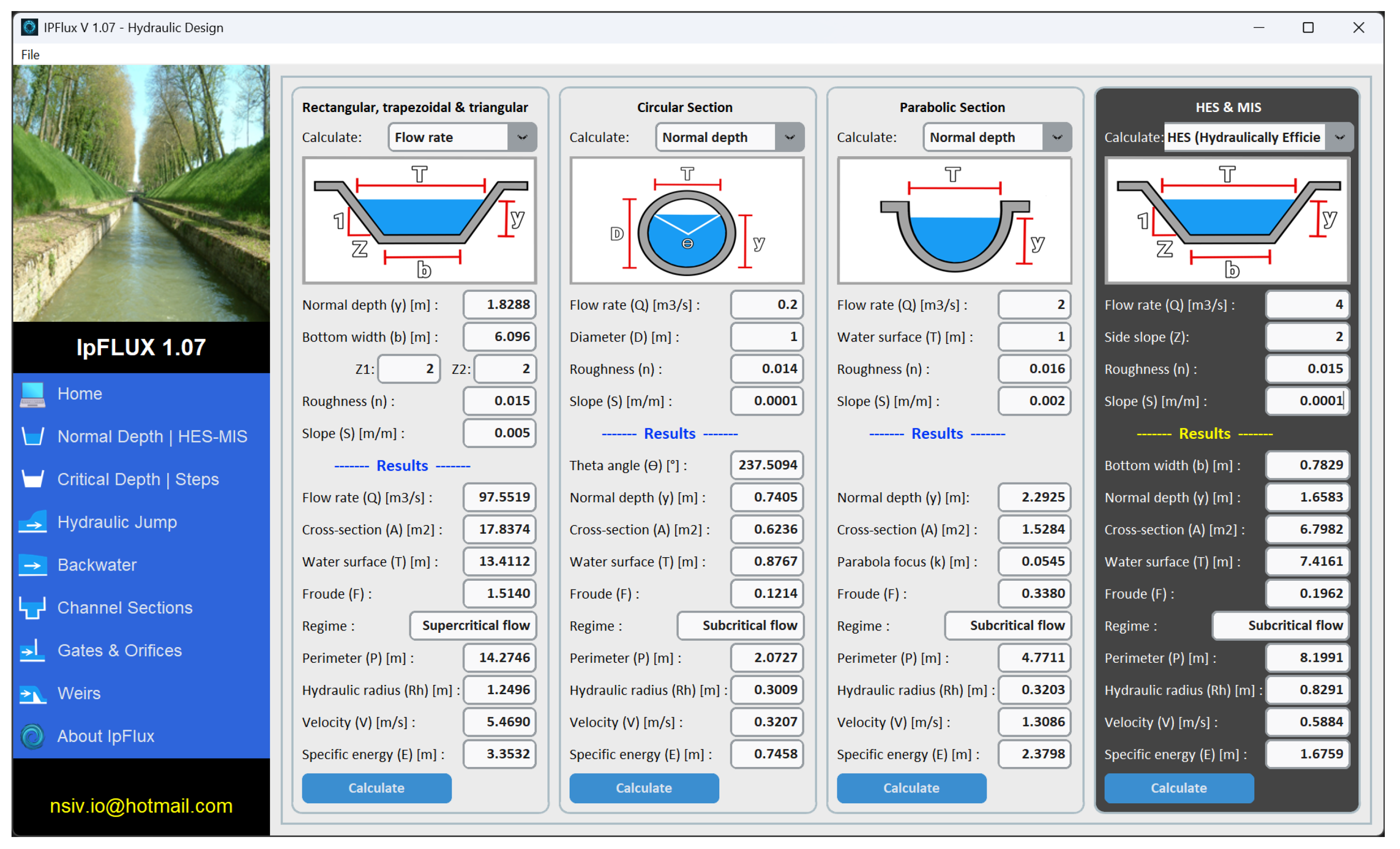Click the Gates & Orifices icon
Viewport: 1400px width, 849px height.
[x=32, y=650]
